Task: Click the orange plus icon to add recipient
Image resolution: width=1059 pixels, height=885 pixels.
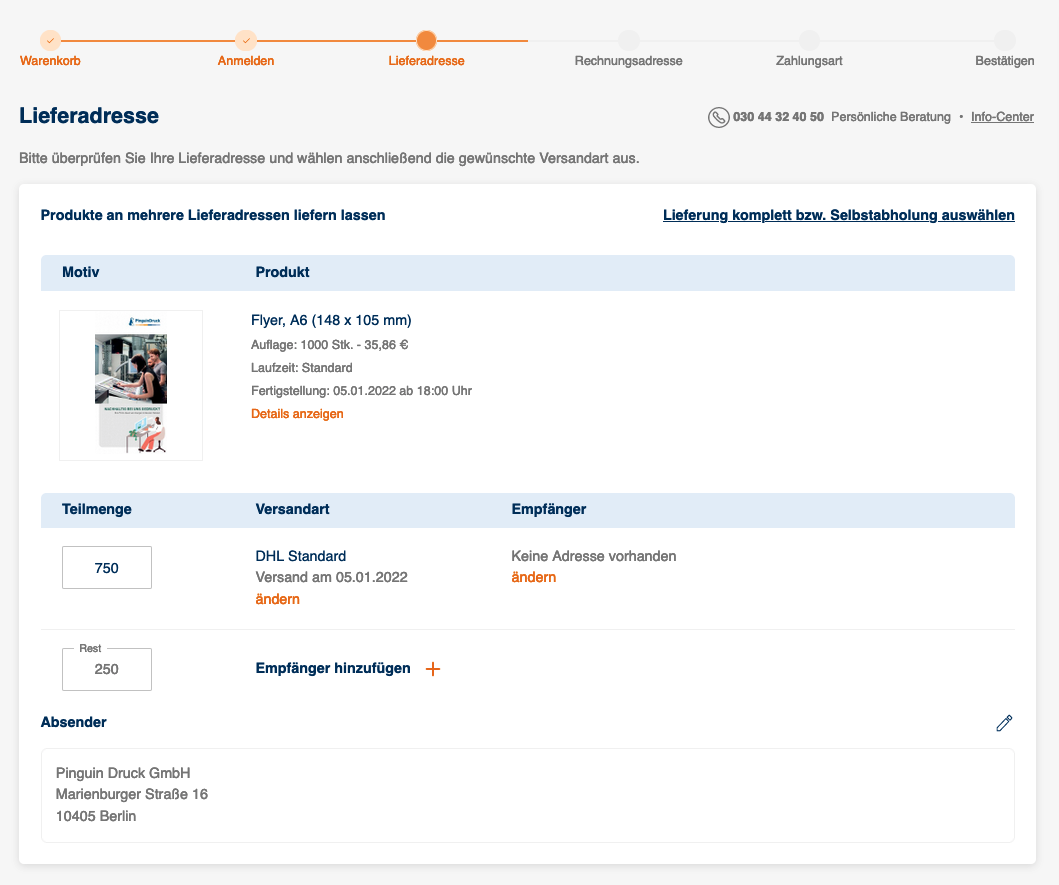Action: point(433,669)
